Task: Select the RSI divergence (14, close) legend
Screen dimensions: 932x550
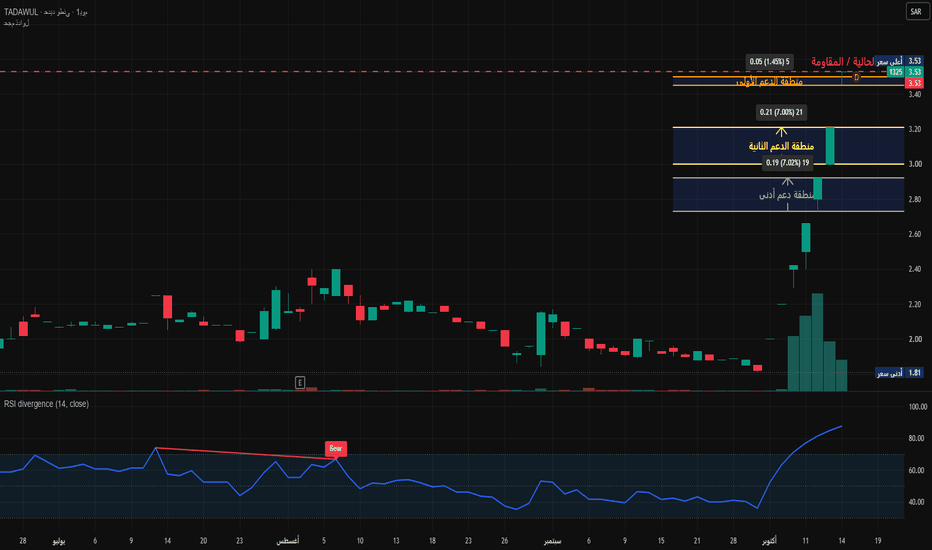Action: point(46,404)
